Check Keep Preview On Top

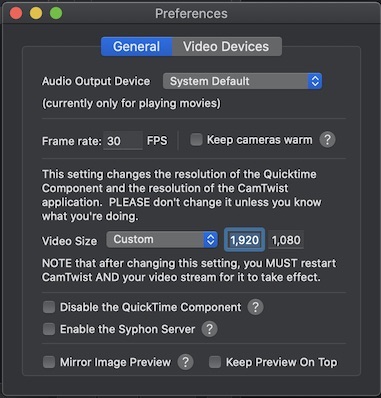pos(215,362)
